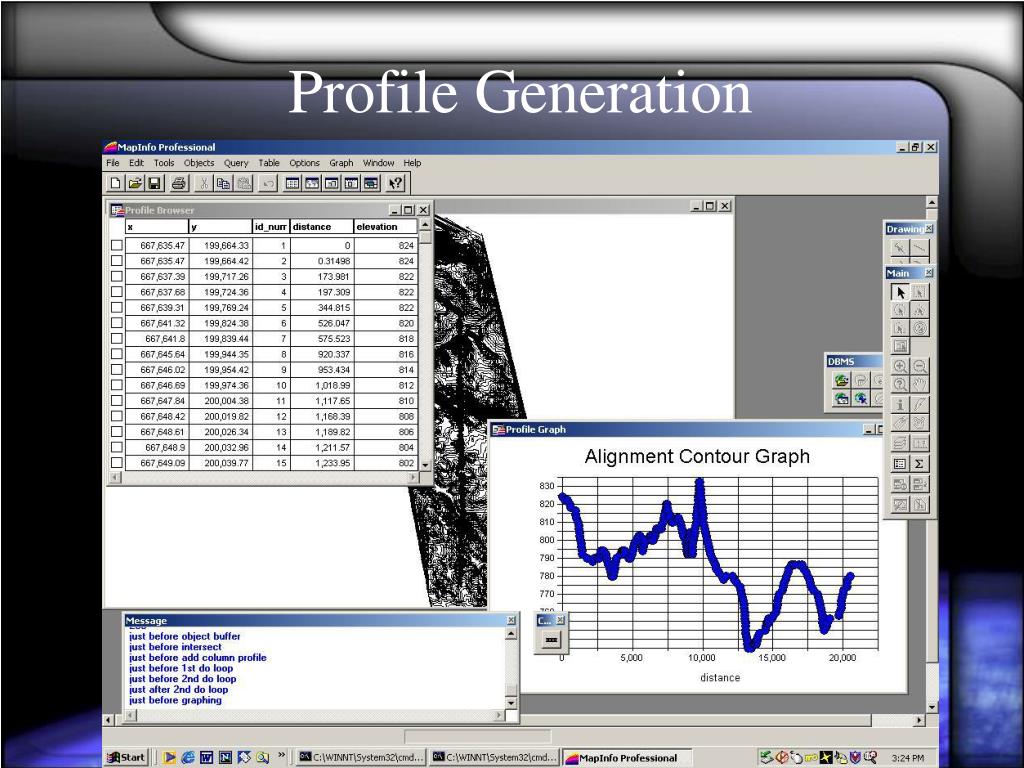Open the Table menu
Screen dimensions: 1024x768
tap(268, 163)
